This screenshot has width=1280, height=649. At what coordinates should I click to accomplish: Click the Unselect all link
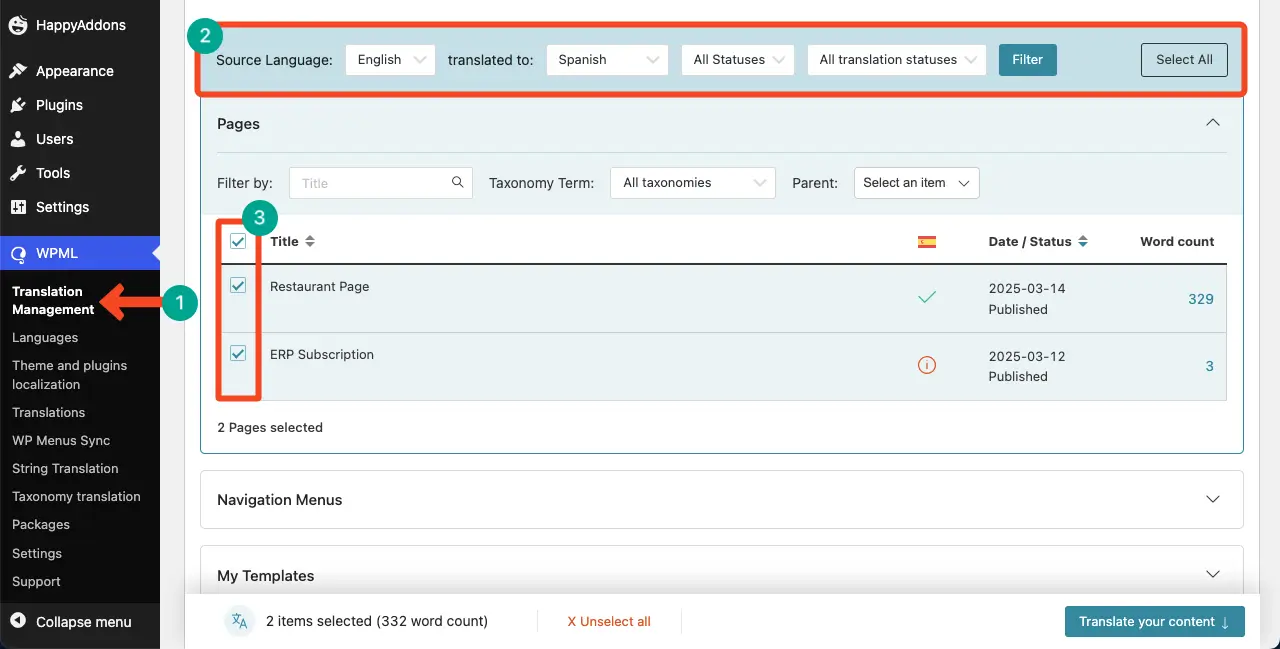[609, 621]
